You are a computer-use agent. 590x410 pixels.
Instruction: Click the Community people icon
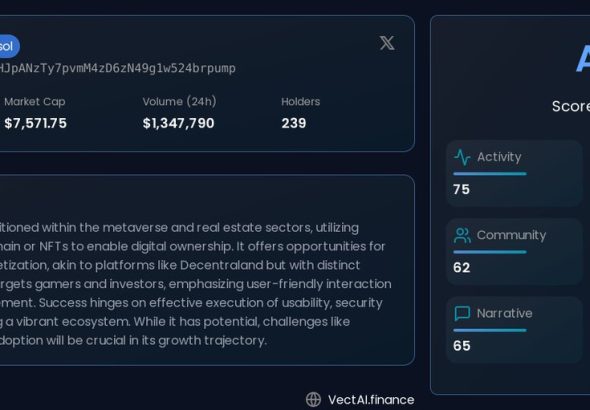pos(462,235)
